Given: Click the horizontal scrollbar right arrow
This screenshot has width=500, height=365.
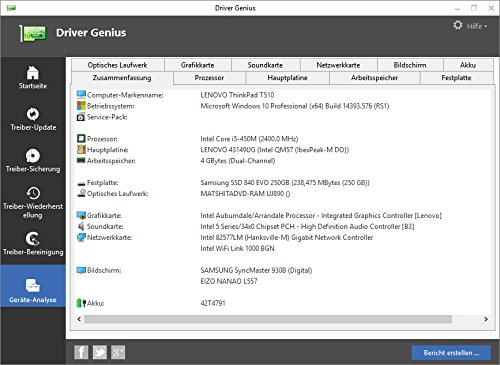Looking at the screenshot, I should [486, 319].
